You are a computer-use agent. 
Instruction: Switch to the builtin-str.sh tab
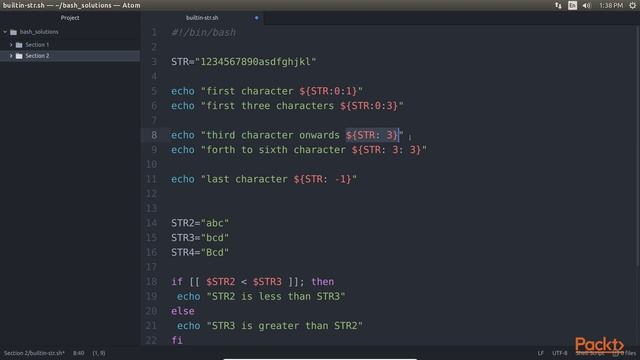(x=202, y=18)
